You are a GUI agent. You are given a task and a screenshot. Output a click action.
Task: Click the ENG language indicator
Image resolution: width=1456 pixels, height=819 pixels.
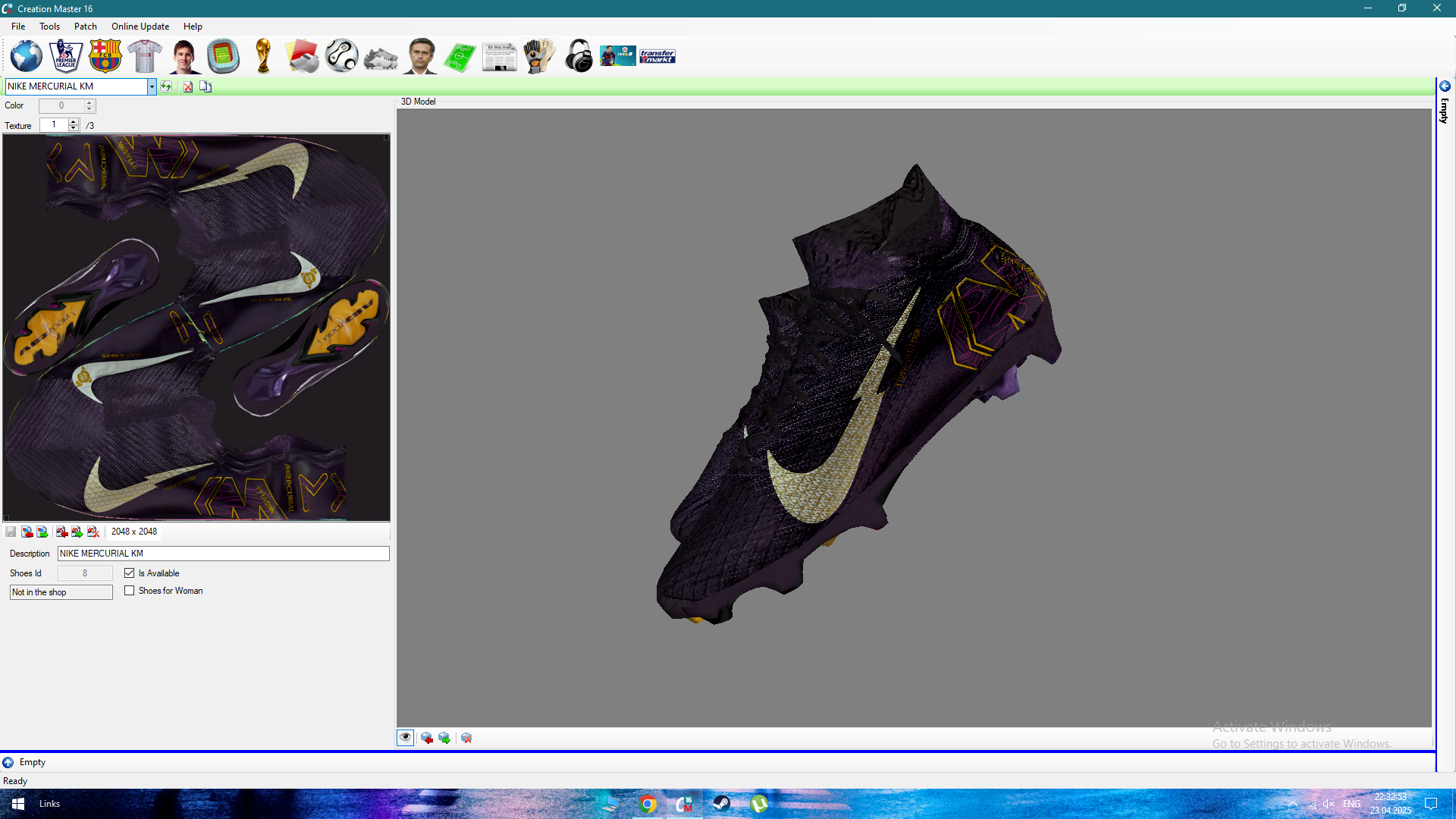[1351, 804]
